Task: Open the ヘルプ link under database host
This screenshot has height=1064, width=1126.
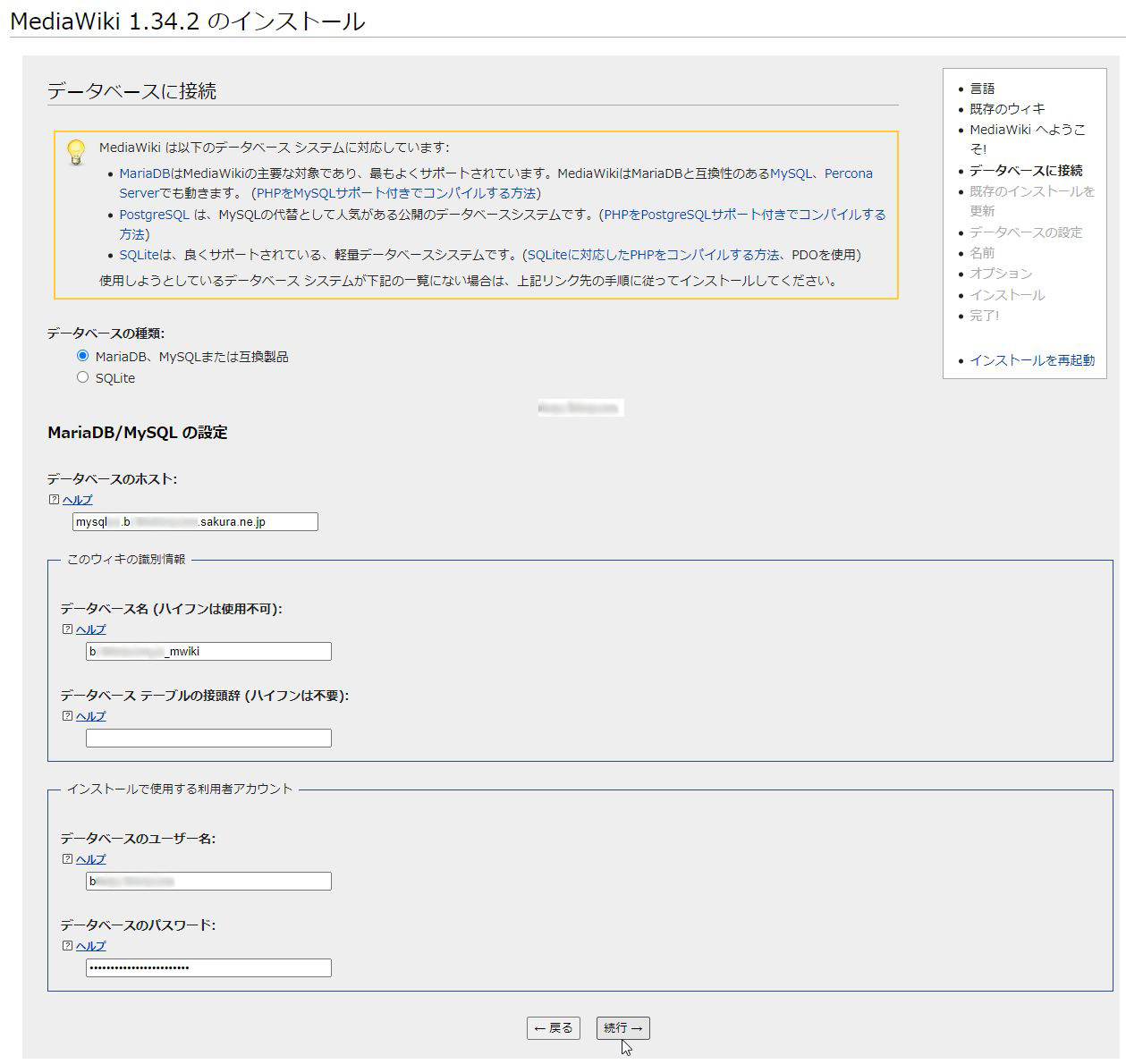Action: [78, 500]
